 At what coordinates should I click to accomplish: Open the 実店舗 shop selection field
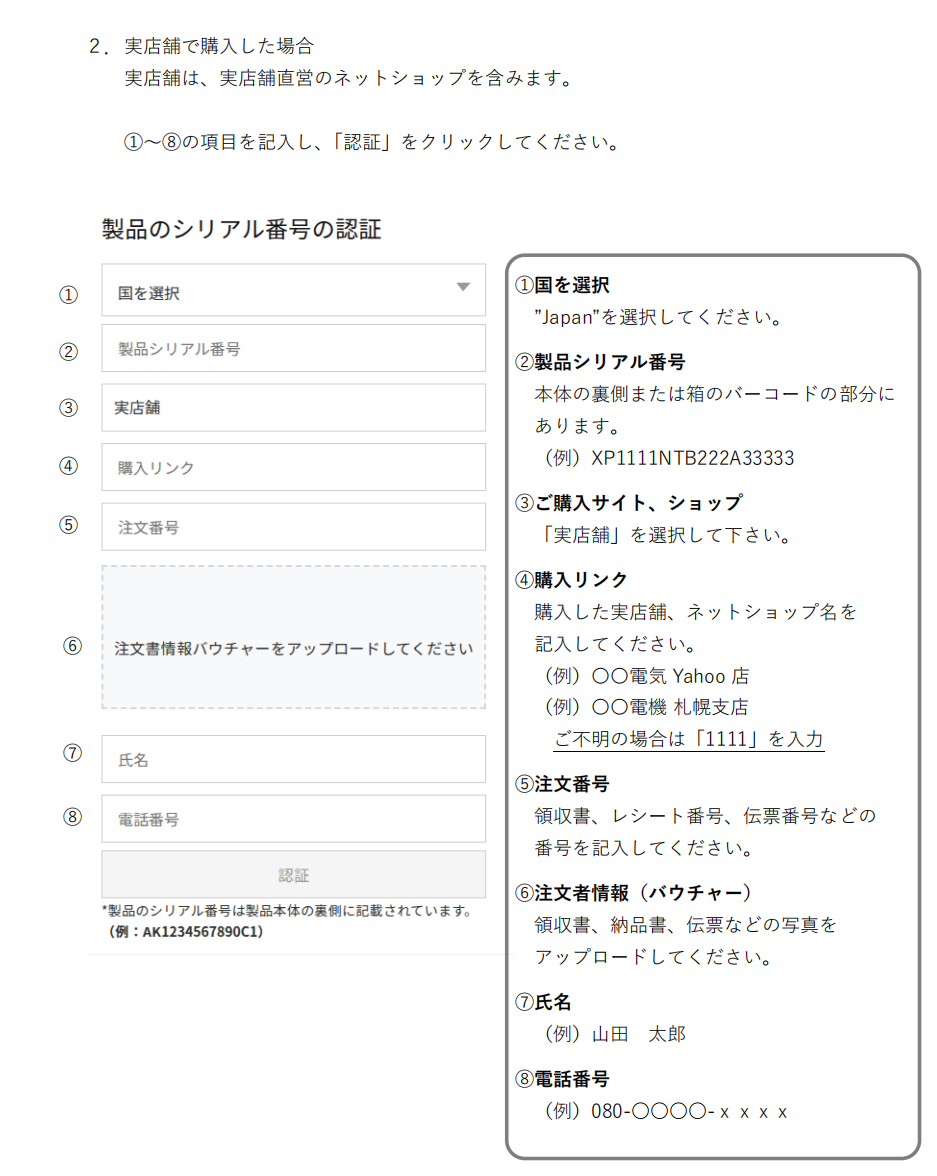pyautogui.click(x=292, y=407)
